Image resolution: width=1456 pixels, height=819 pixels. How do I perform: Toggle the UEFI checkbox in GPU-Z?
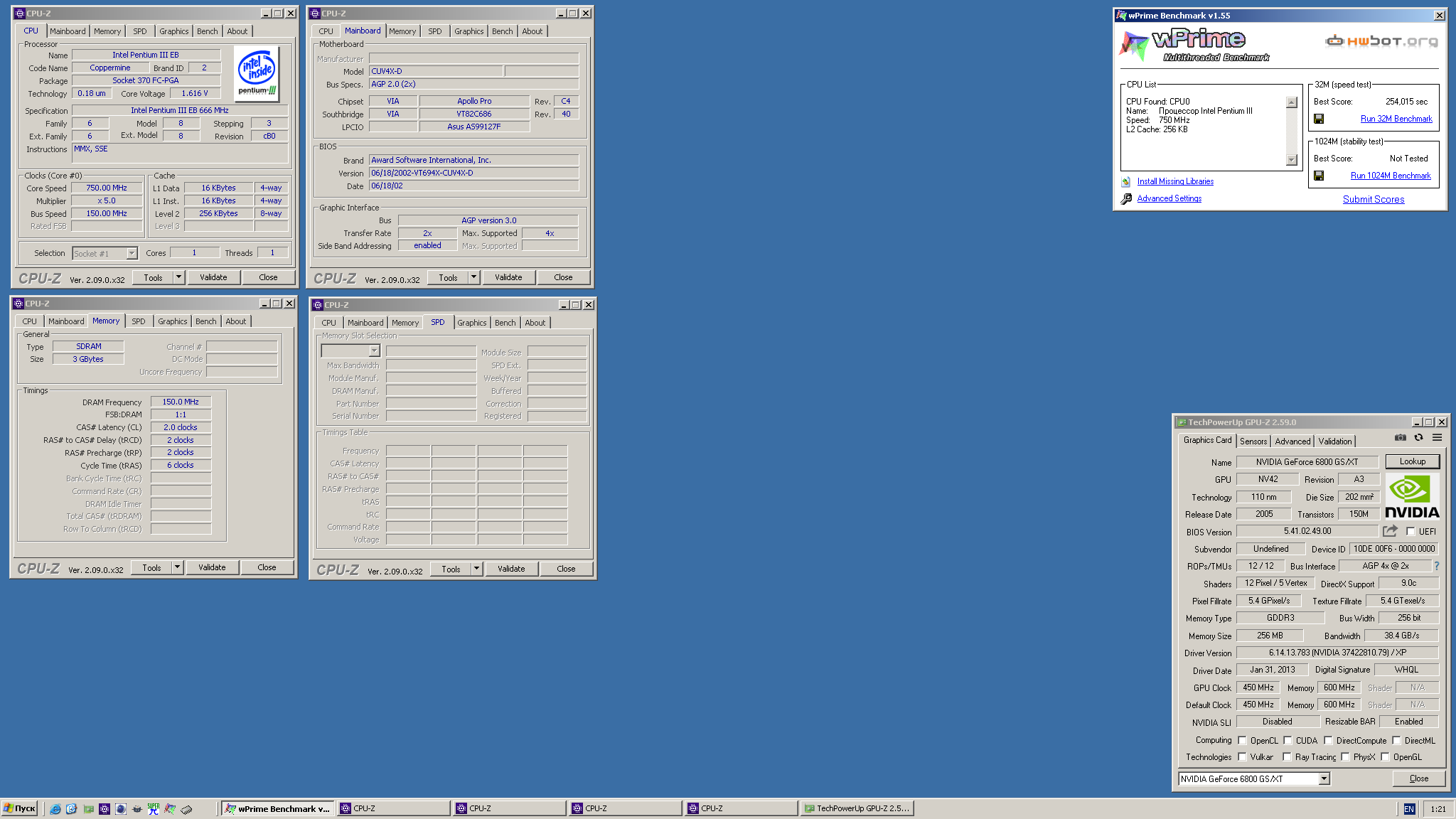(x=1410, y=531)
